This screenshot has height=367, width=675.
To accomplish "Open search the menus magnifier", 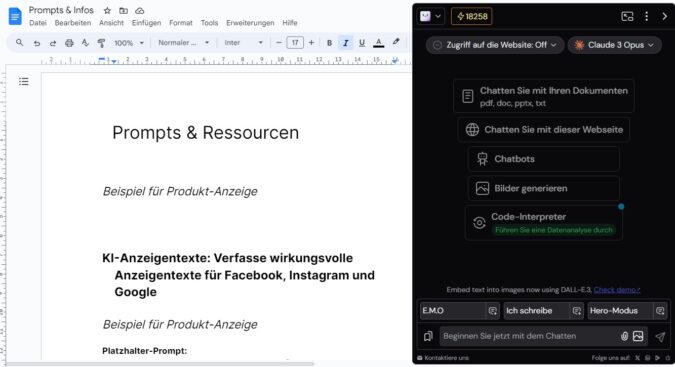I will click(19, 43).
